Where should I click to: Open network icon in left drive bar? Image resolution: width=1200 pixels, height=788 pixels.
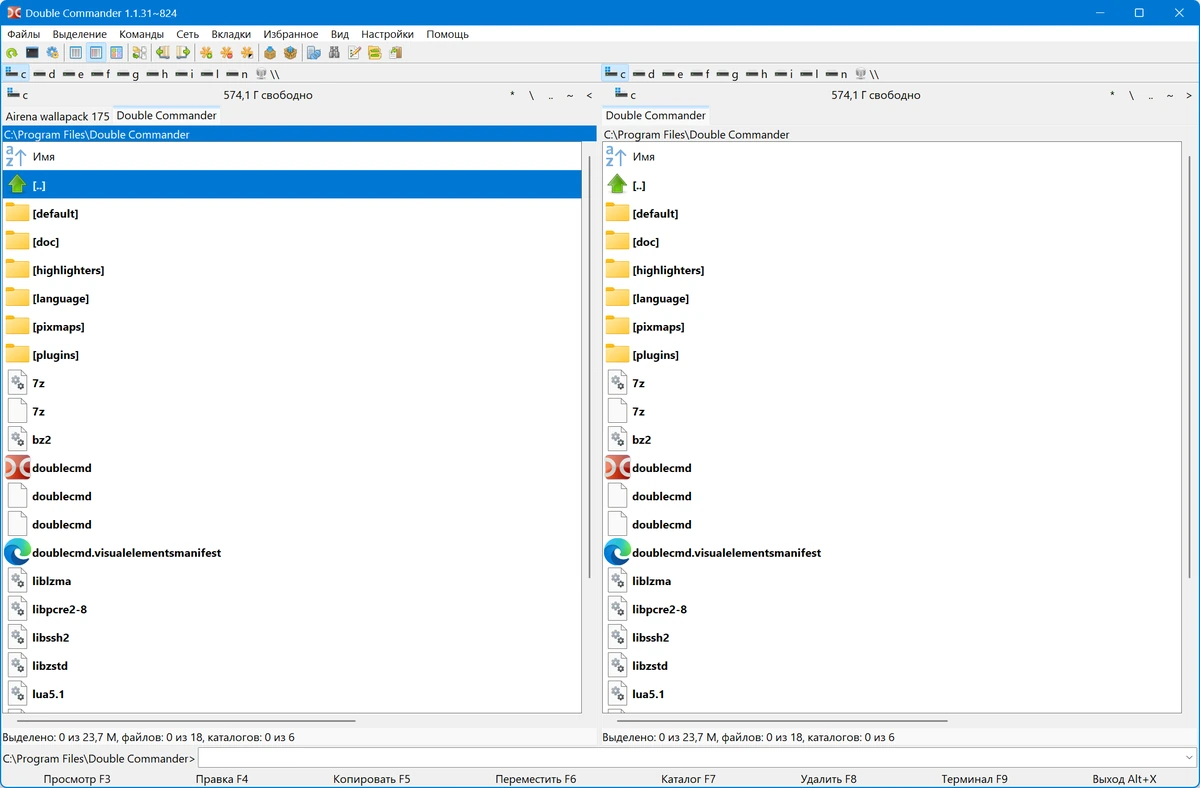(267, 74)
